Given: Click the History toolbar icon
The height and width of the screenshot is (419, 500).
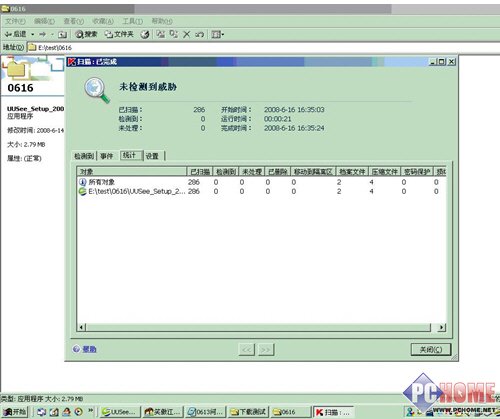Looking at the screenshot, I should pos(144,34).
